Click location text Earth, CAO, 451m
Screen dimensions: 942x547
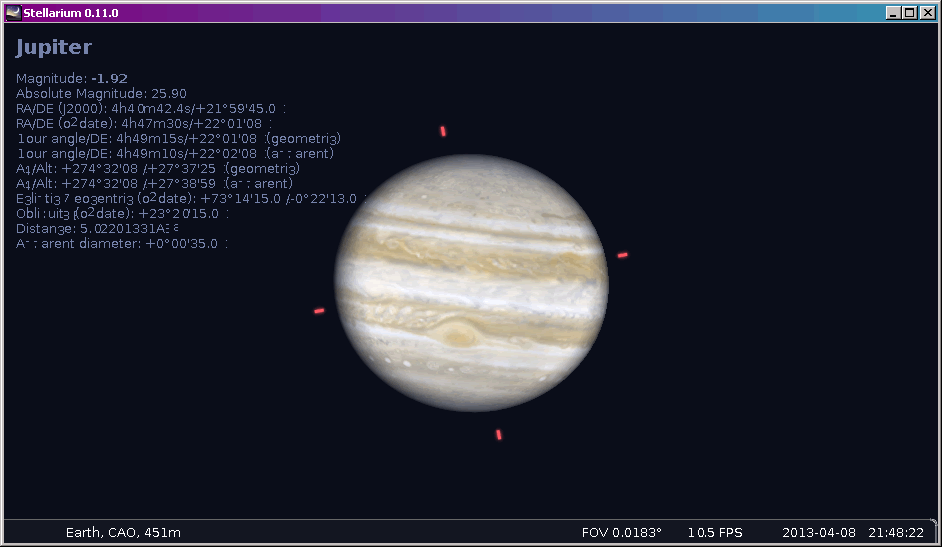pyautogui.click(x=123, y=533)
